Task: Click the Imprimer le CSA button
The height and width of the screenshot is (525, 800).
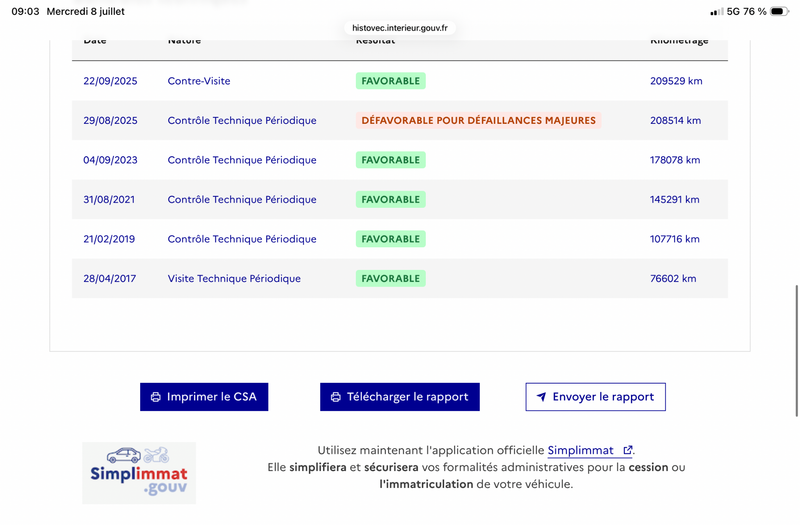Action: [x=204, y=397]
